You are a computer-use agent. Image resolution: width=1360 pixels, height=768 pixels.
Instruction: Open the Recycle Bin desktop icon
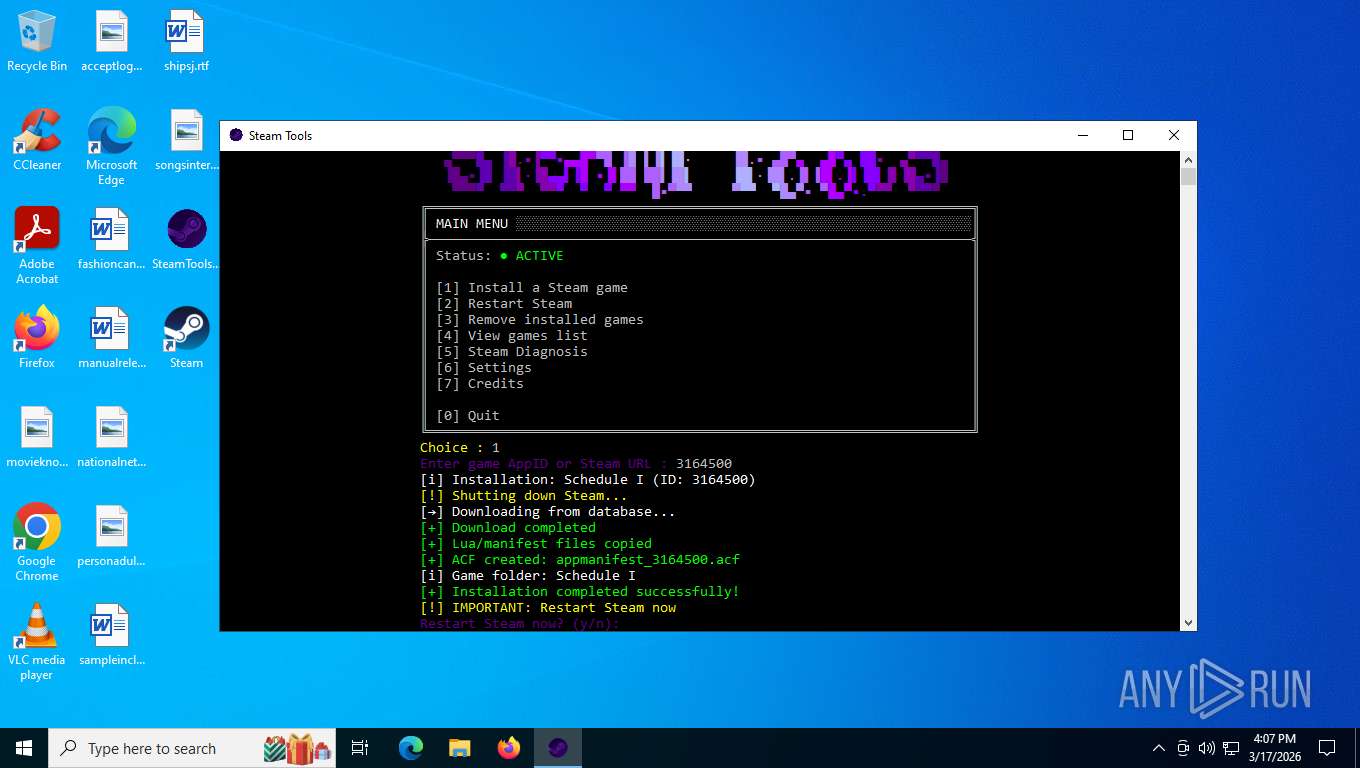pyautogui.click(x=37, y=41)
